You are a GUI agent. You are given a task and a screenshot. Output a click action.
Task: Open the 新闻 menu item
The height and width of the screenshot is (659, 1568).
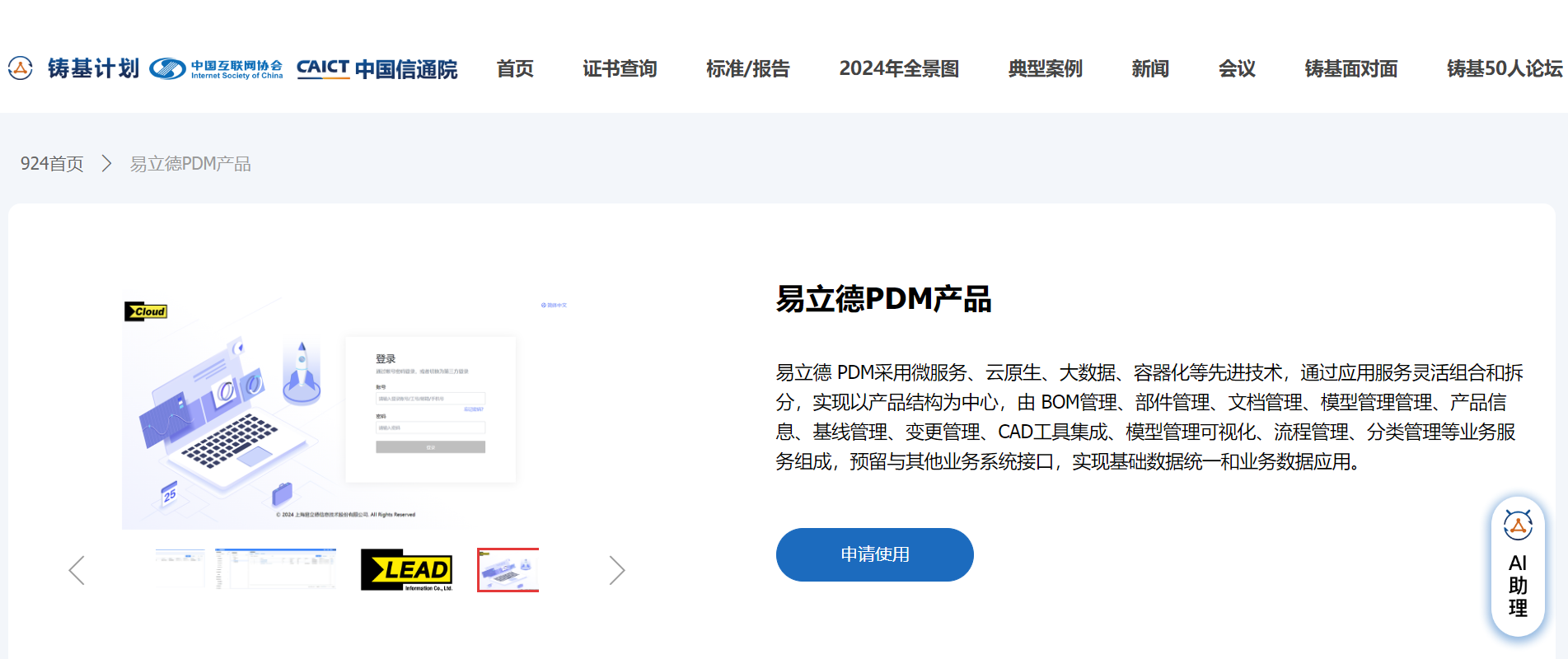pos(1150,69)
